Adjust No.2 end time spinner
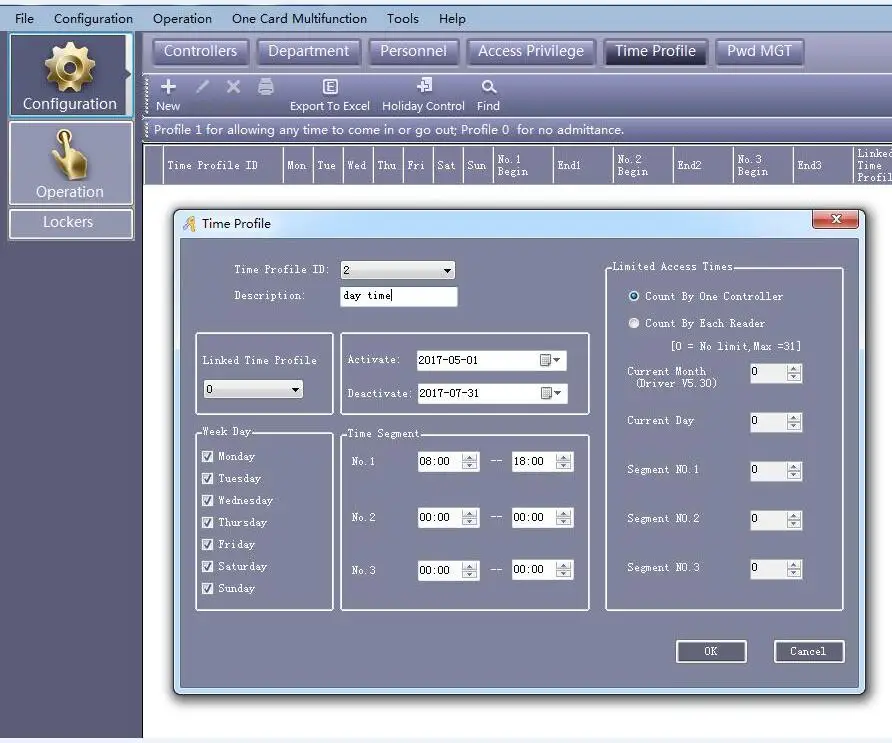892x743 pixels. [563, 517]
